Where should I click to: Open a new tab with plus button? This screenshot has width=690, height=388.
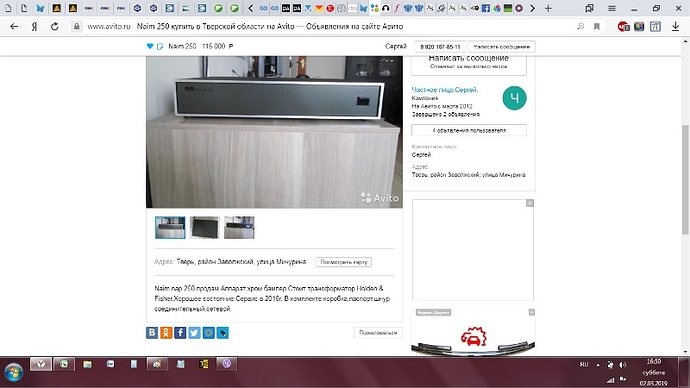[x=548, y=8]
